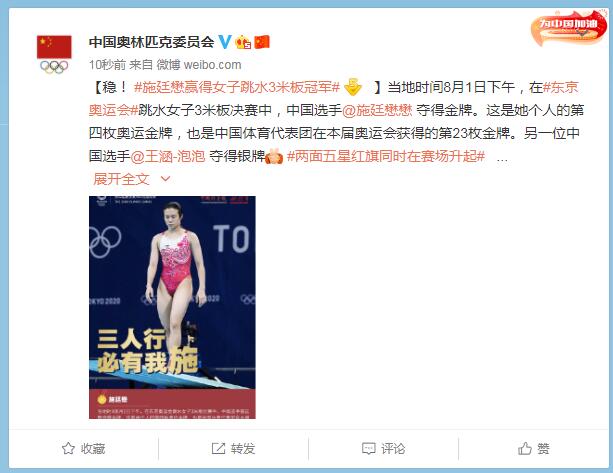
Task: Click the Chinese Olympic Committee avatar
Action: click(x=54, y=54)
